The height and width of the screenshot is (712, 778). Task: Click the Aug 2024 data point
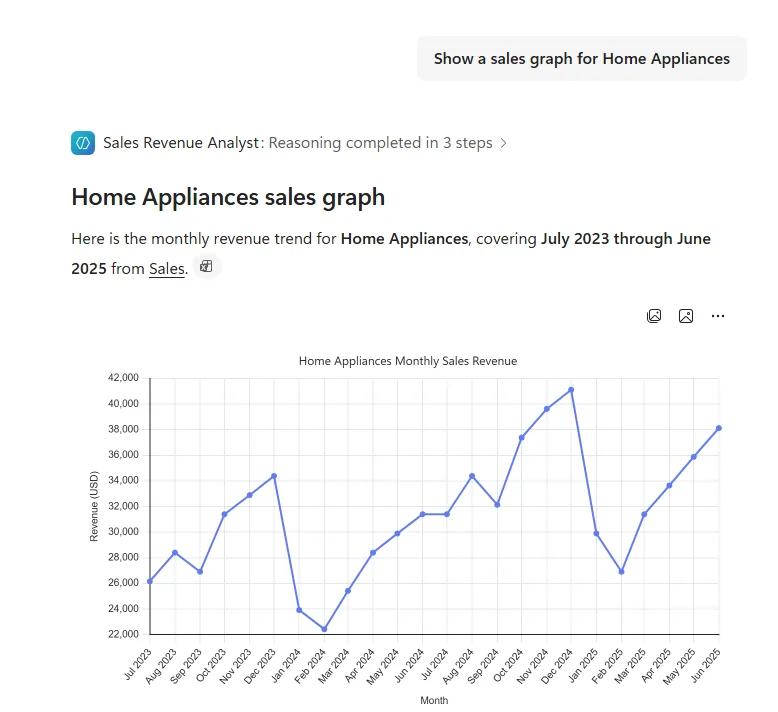coord(472,476)
